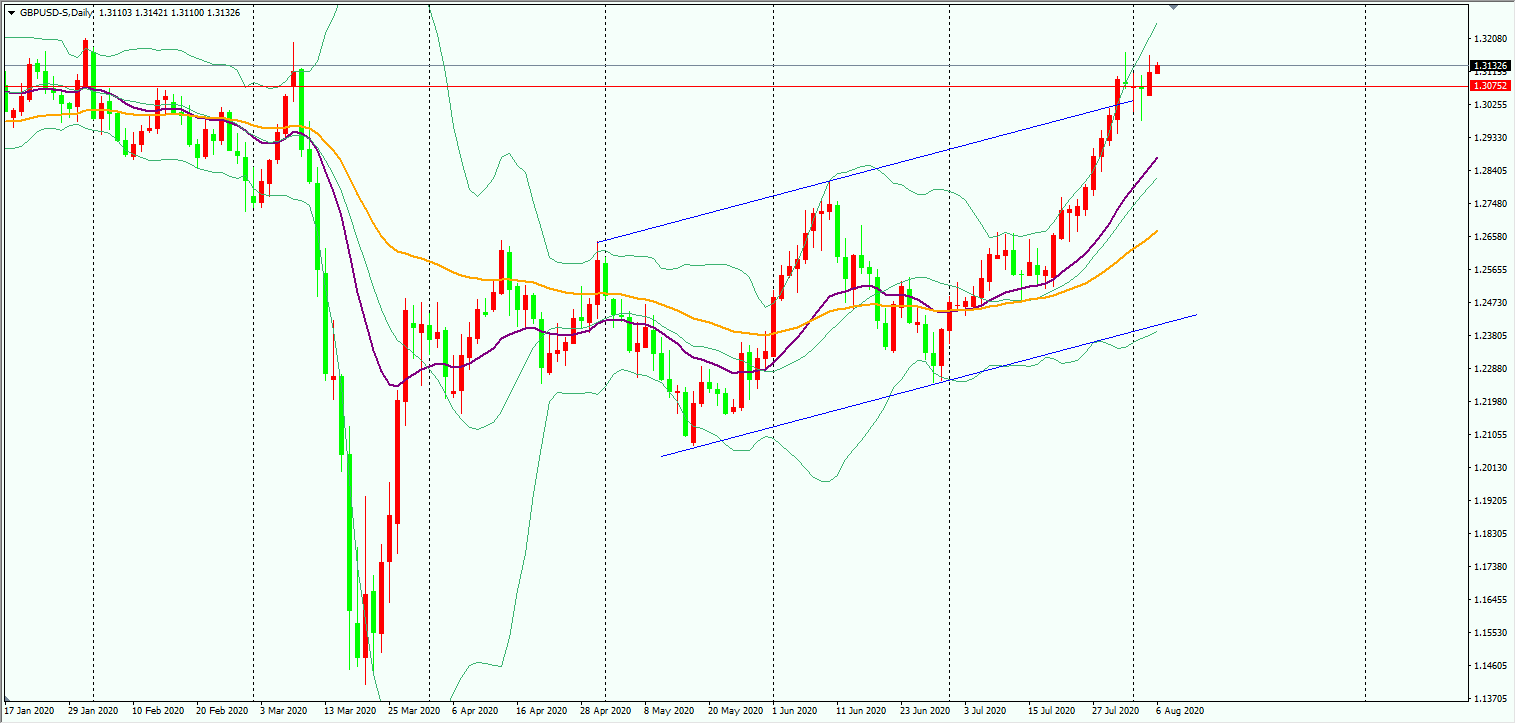Select the upper blue channel trendline

coord(865,170)
